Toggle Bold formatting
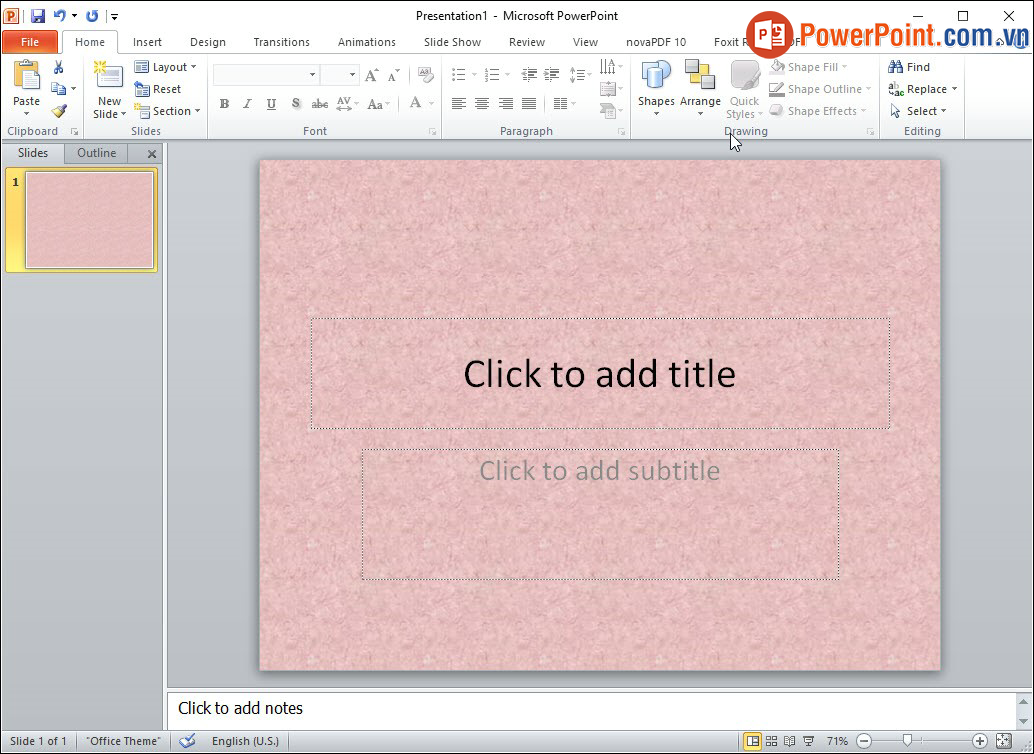This screenshot has height=754, width=1034. point(224,104)
